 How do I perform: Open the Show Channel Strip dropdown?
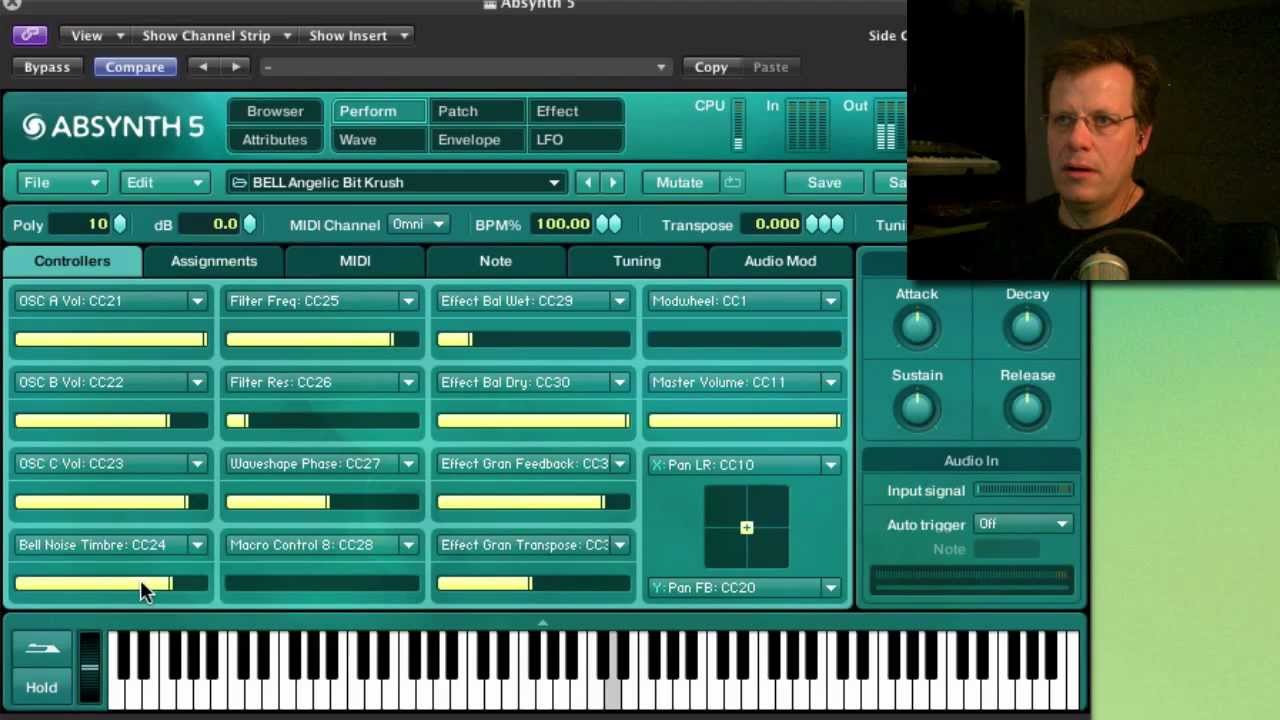(x=216, y=36)
